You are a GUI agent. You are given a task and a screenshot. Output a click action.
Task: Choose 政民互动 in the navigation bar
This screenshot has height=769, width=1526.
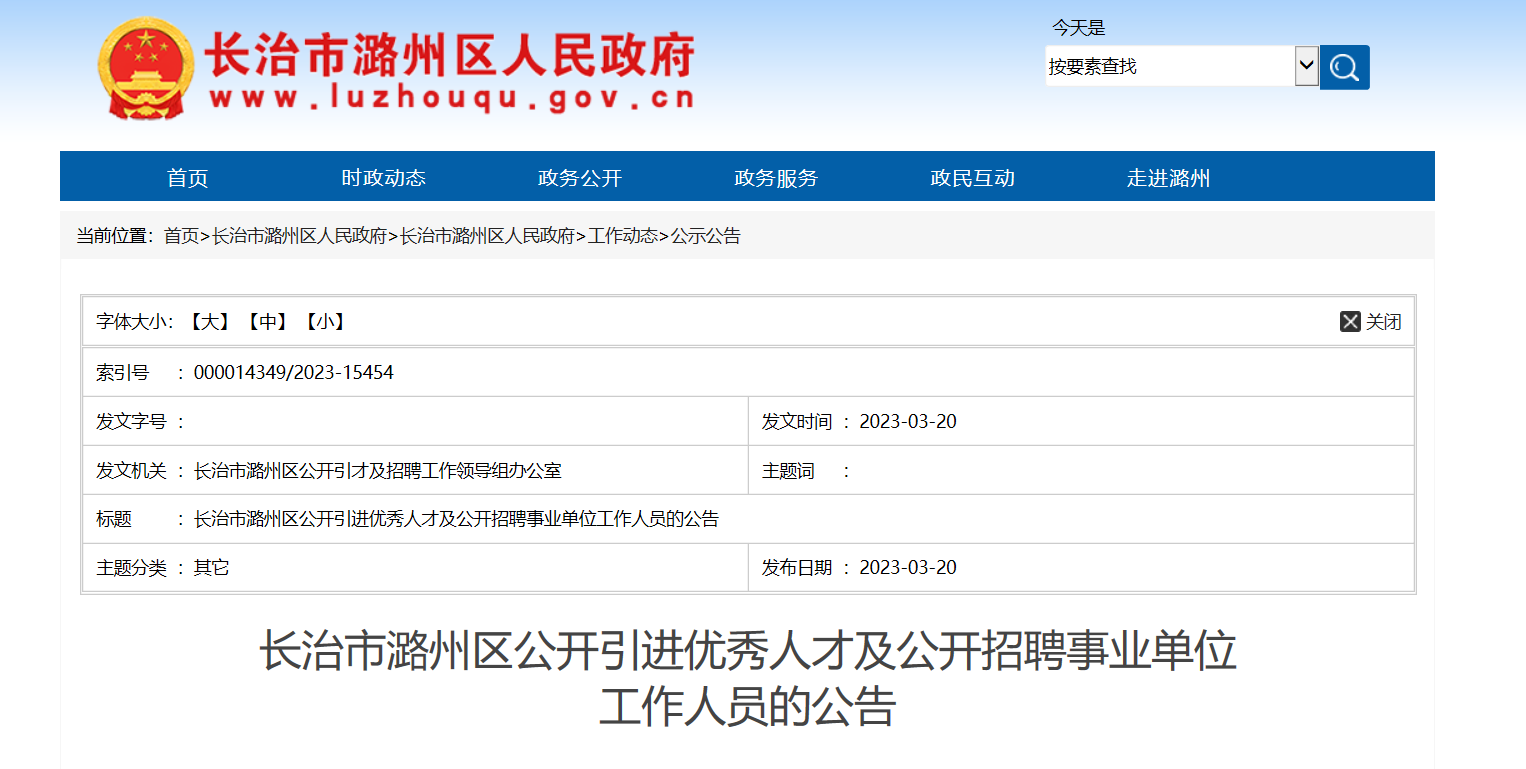[x=973, y=178]
